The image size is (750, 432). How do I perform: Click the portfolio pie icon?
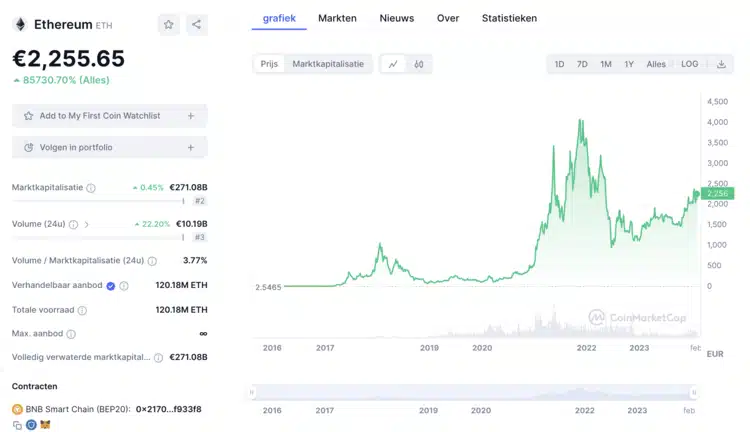pyautogui.click(x=29, y=147)
